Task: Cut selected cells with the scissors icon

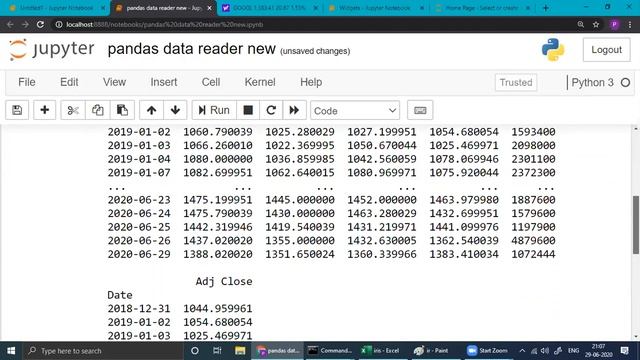Action: point(73,110)
